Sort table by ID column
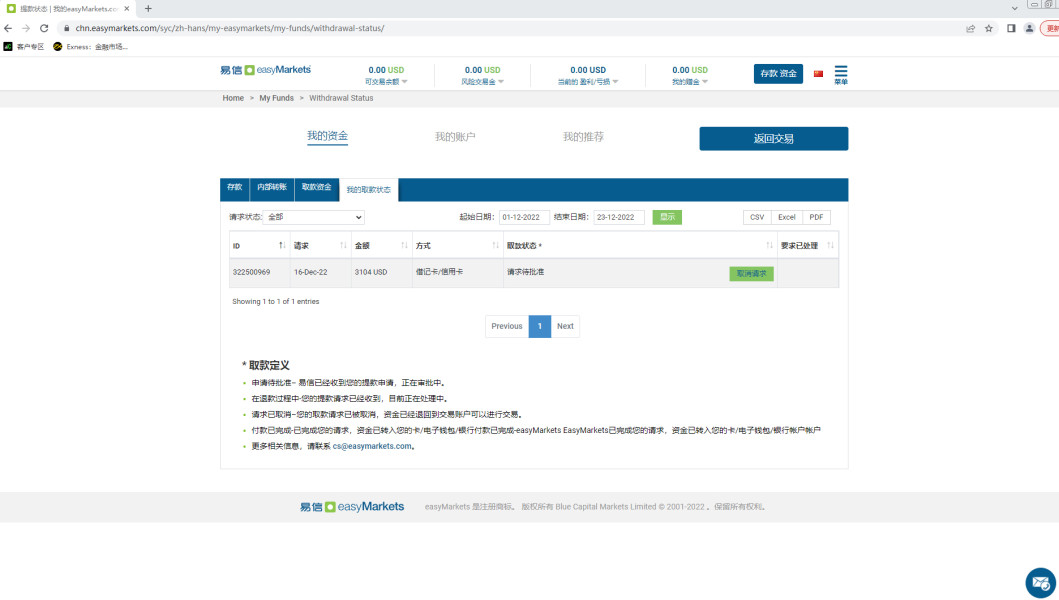This screenshot has height=600, width=1059. pyautogui.click(x=259, y=245)
